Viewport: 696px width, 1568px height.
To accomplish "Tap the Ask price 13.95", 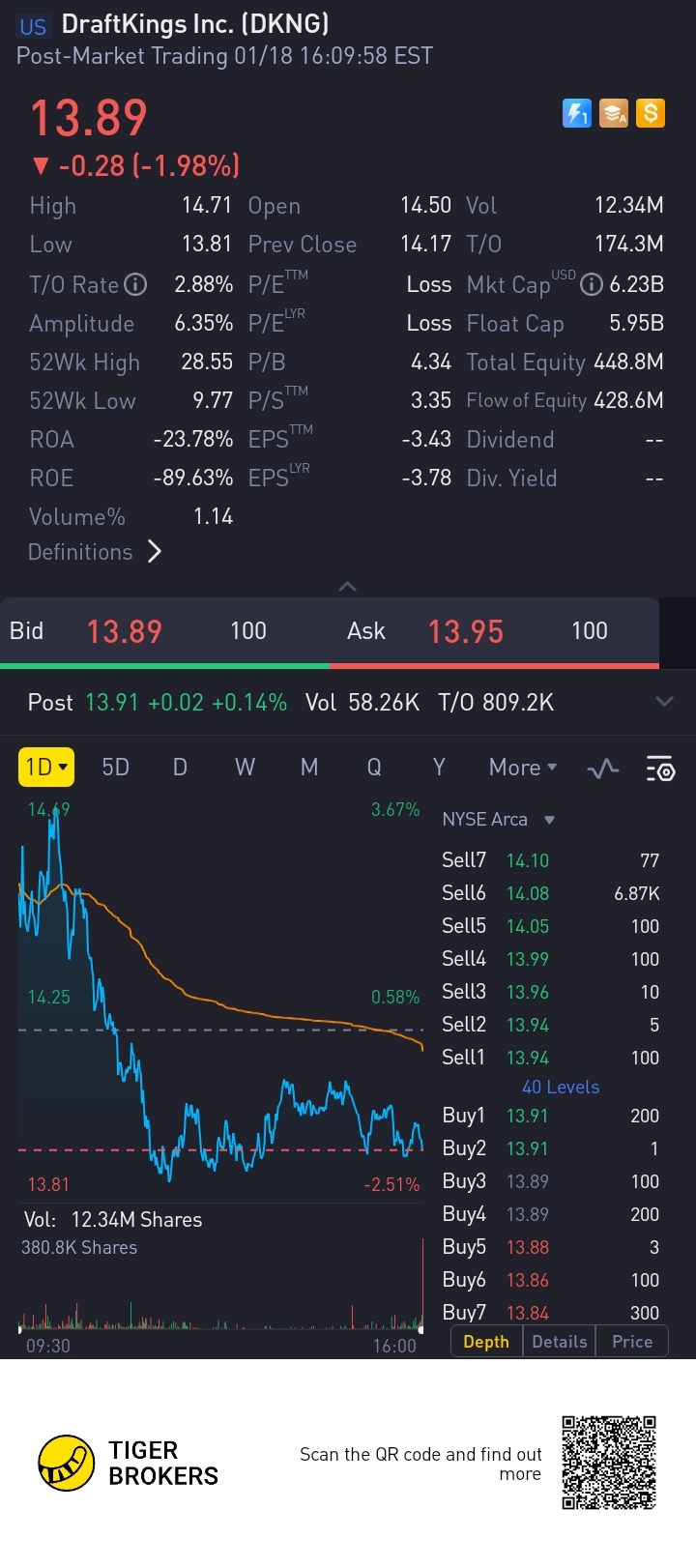I will tap(466, 632).
